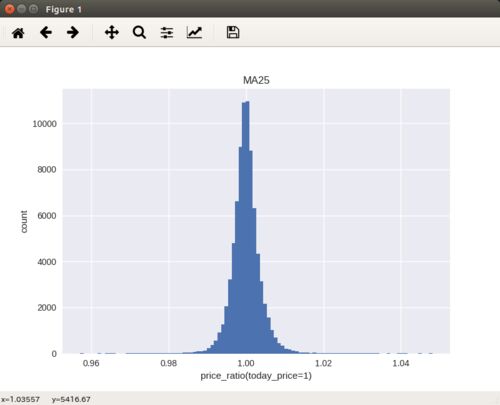Reset the plot to original home view
This screenshot has height=405, width=500.
pos(18,33)
